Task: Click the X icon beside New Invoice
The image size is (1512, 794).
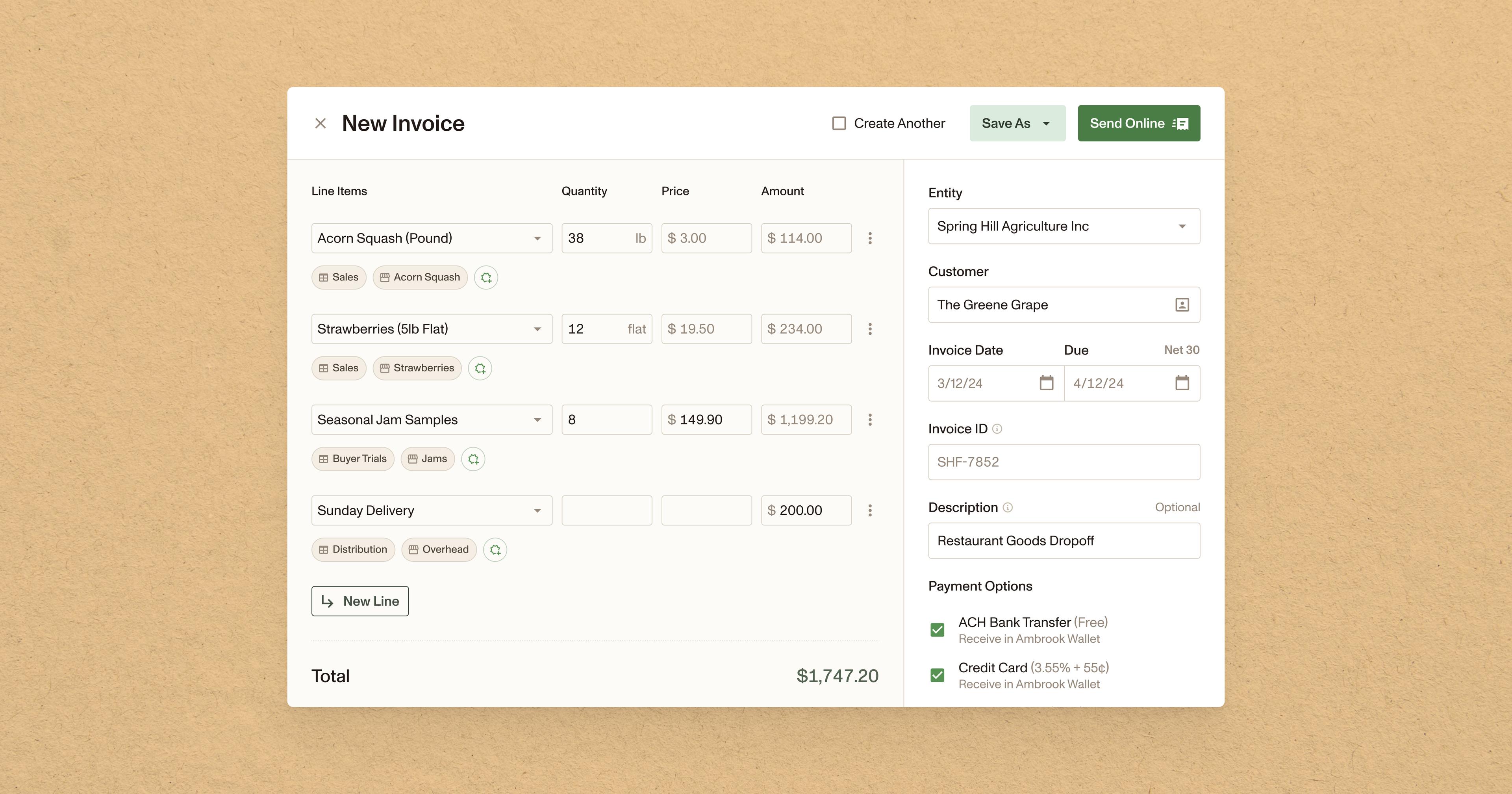Action: point(320,123)
